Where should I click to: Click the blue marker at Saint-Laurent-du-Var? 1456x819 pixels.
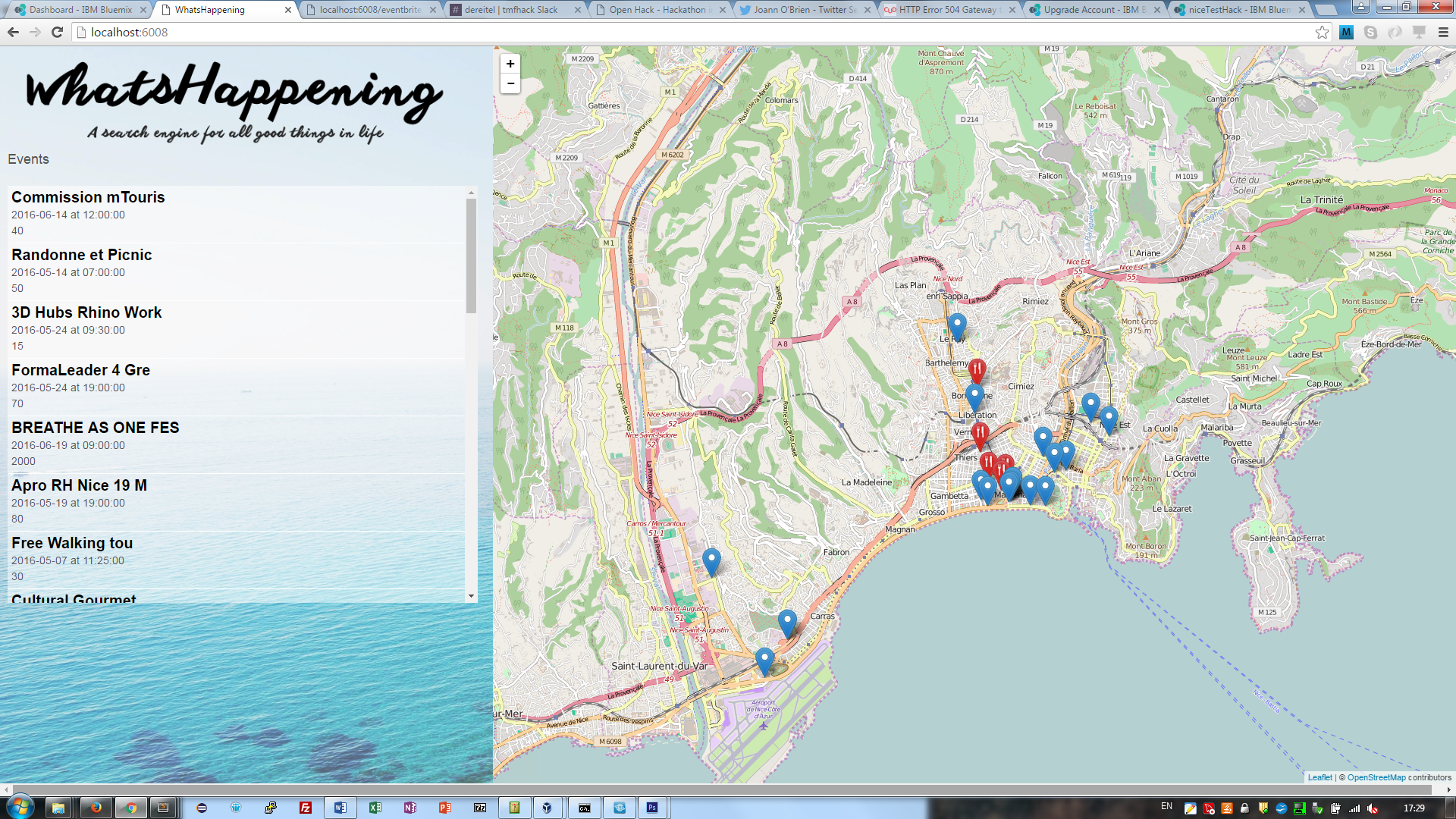(x=764, y=661)
